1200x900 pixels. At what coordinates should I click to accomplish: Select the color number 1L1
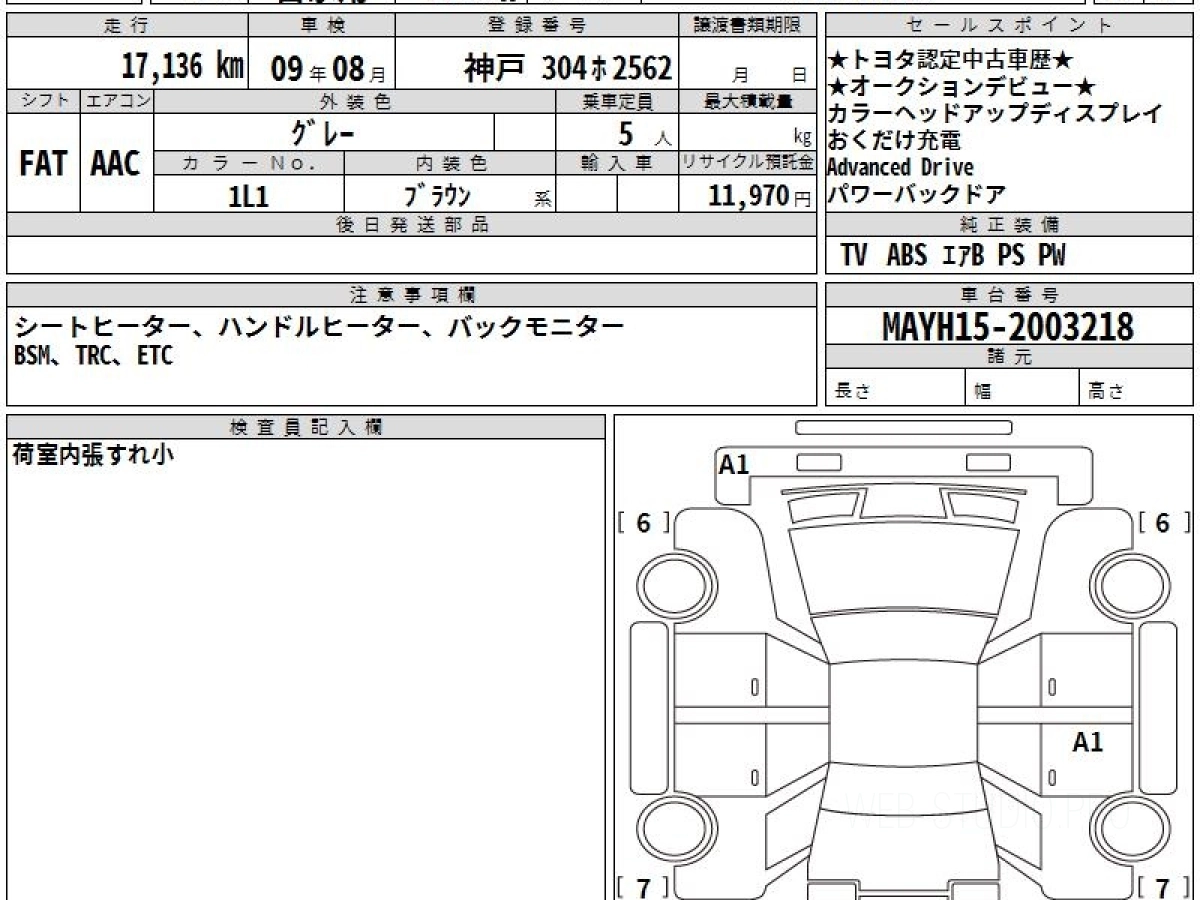(x=248, y=196)
